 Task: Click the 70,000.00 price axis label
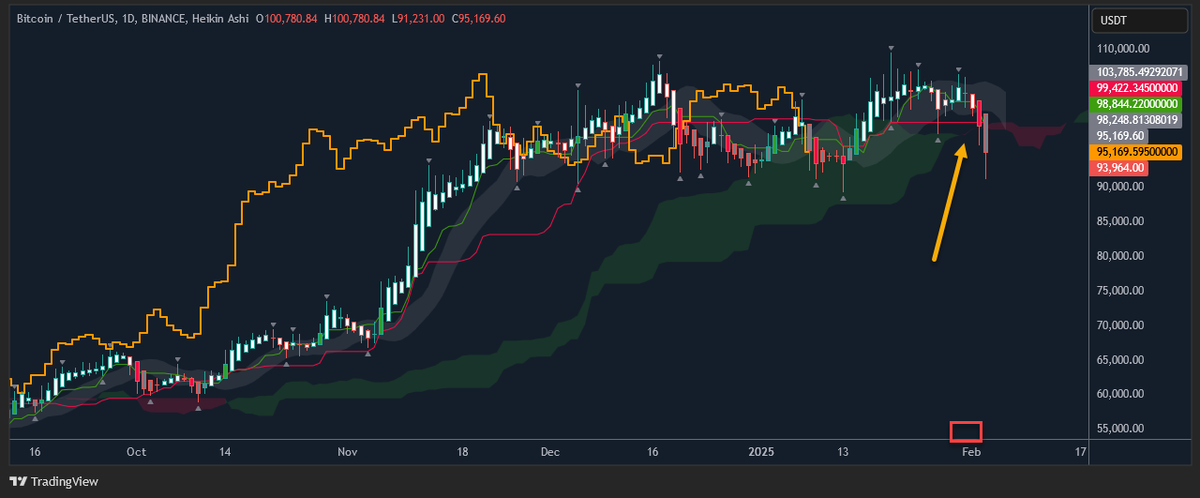pos(1122,325)
